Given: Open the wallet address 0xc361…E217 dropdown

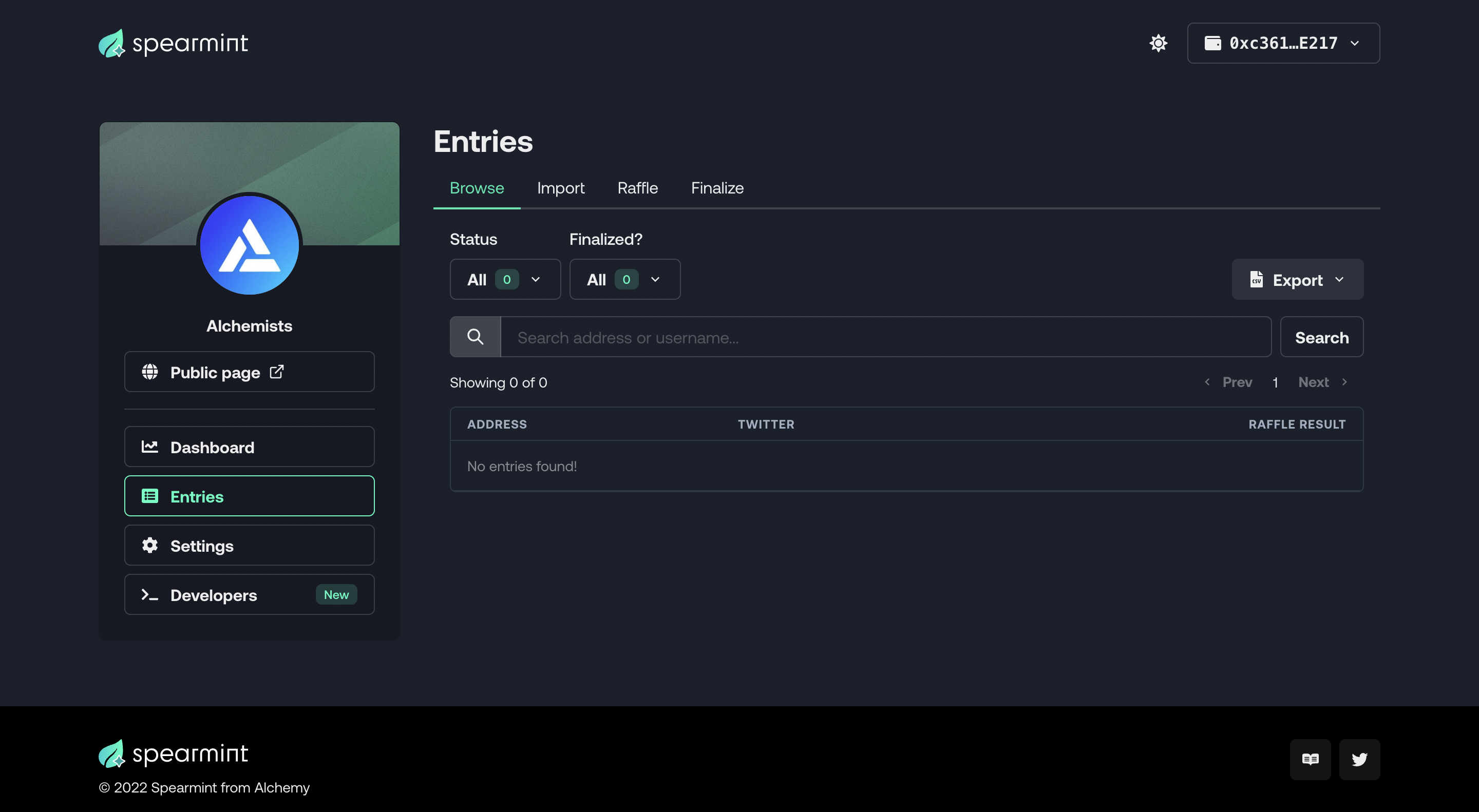Looking at the screenshot, I should (1283, 43).
